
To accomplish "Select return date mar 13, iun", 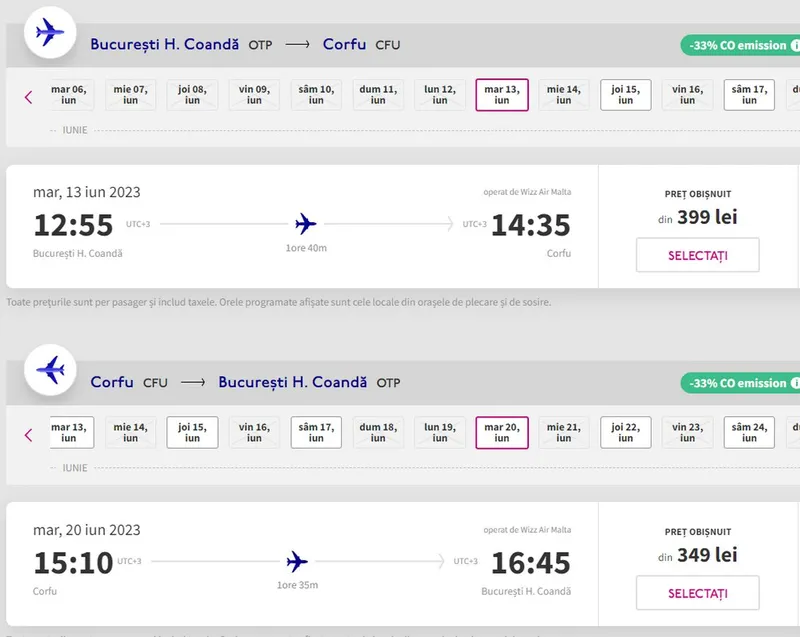I will (x=70, y=433).
